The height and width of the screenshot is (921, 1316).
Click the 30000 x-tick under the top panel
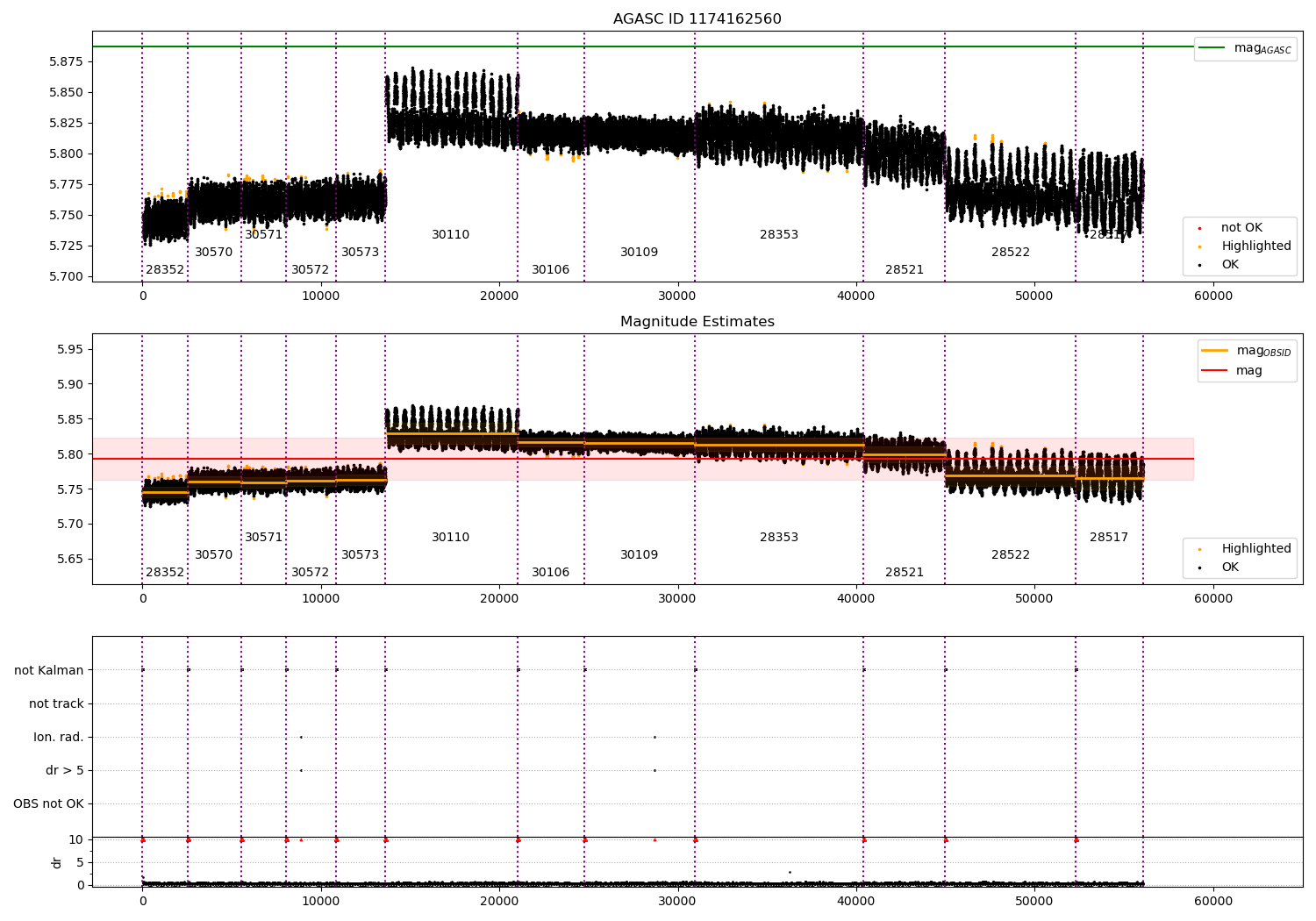point(677,296)
